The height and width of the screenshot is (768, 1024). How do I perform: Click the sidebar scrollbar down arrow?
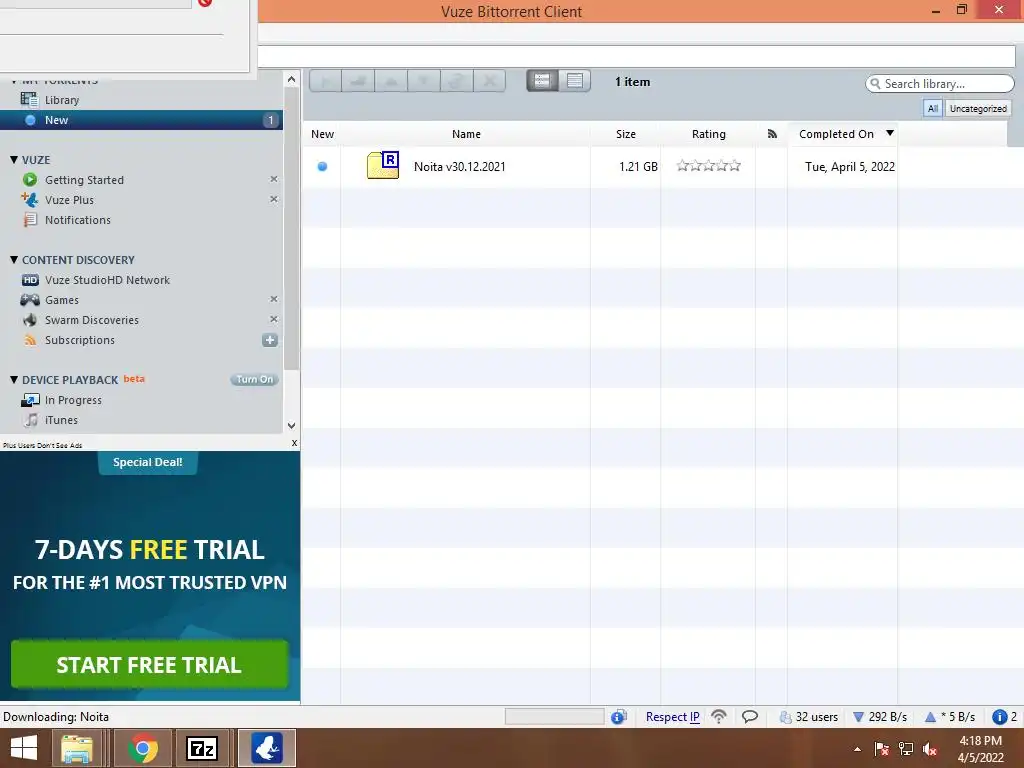[x=291, y=426]
